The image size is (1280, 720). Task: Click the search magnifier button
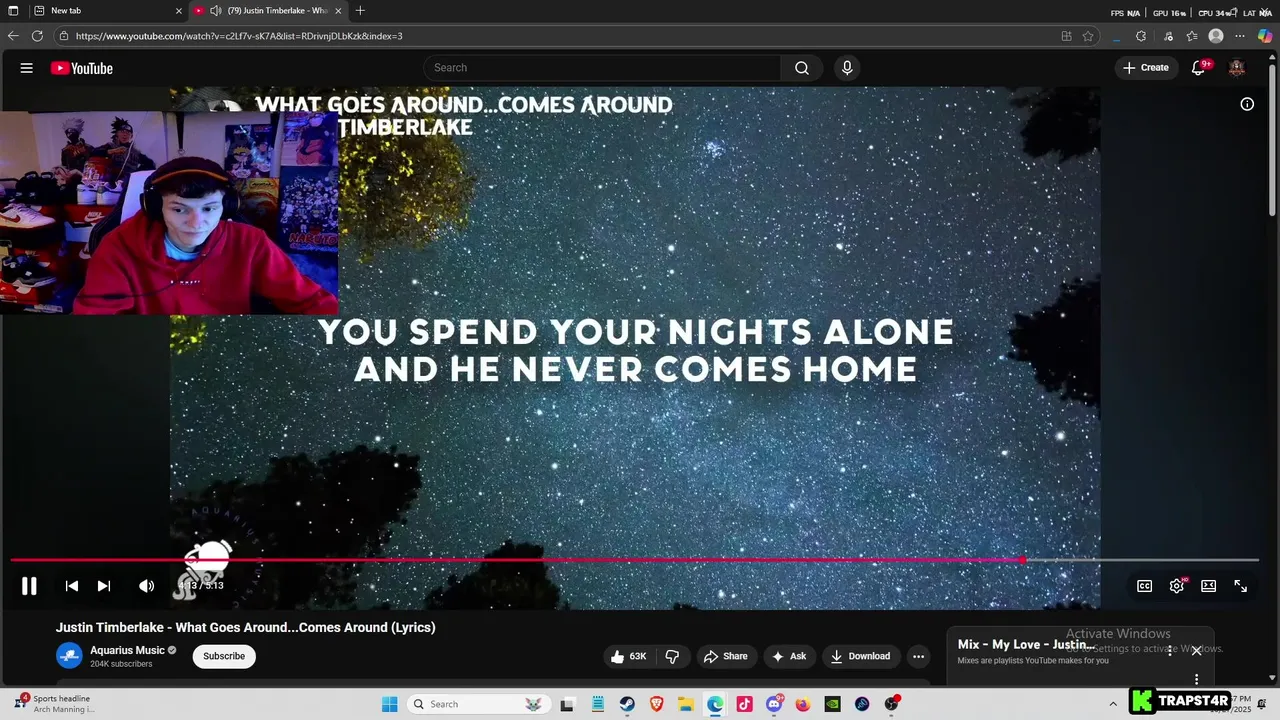[802, 68]
